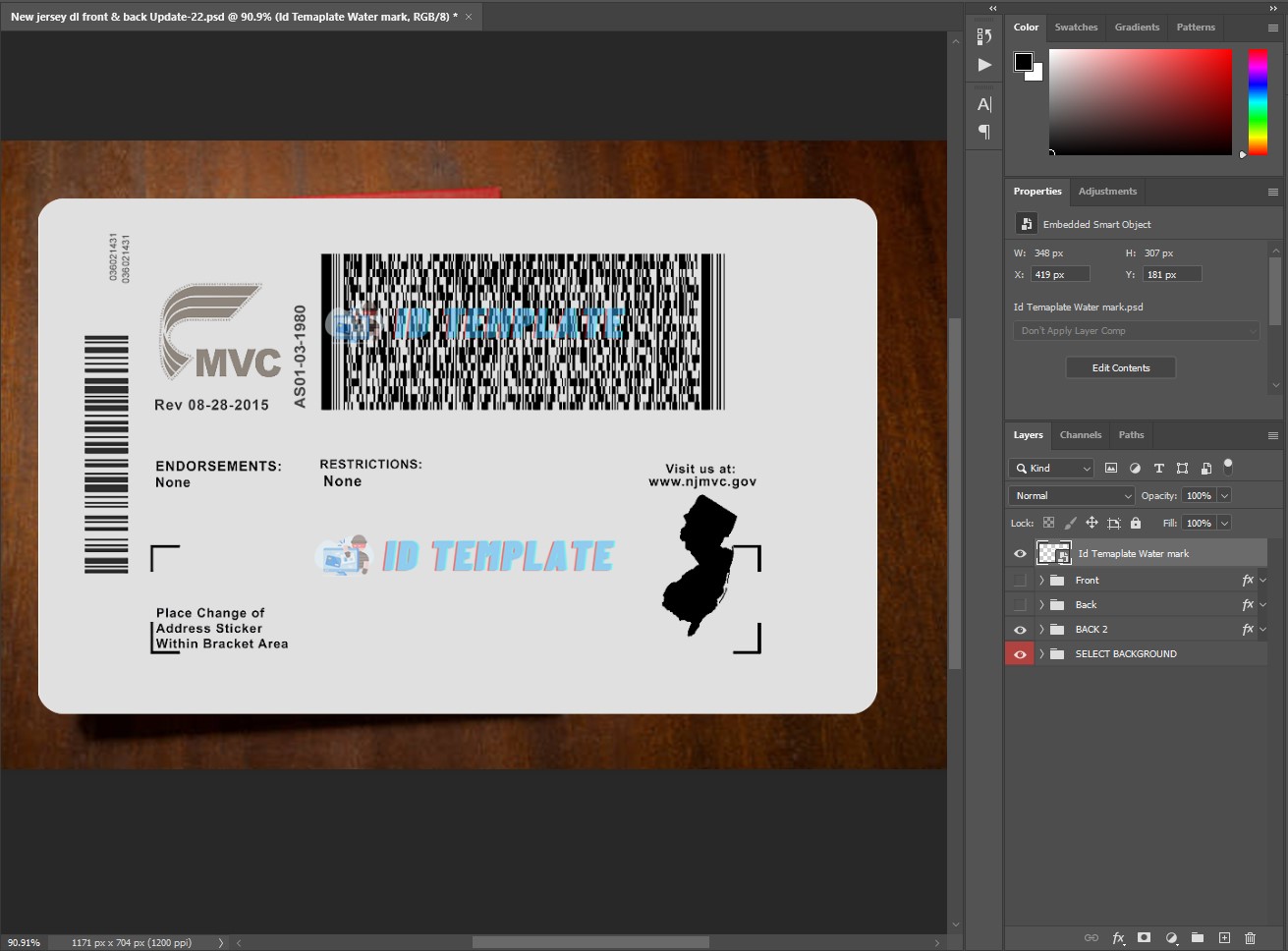
Task: Open Don't Apply Layer Comp dropdown
Action: (1136, 331)
